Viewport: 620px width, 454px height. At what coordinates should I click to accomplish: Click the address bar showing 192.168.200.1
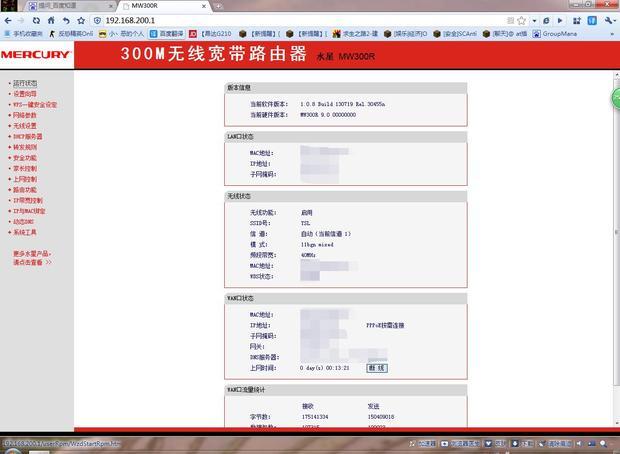coord(300,20)
